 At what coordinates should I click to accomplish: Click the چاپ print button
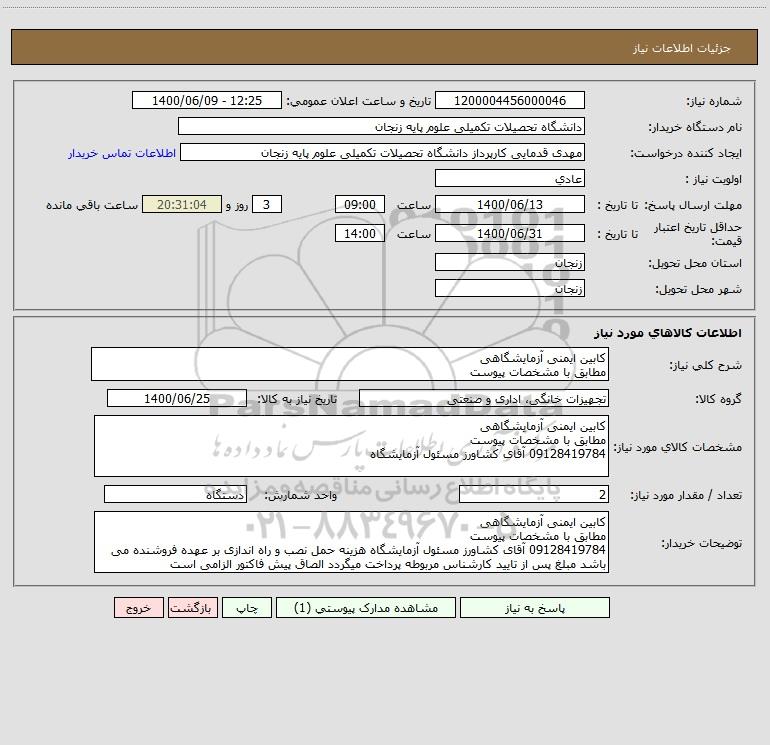(247, 608)
